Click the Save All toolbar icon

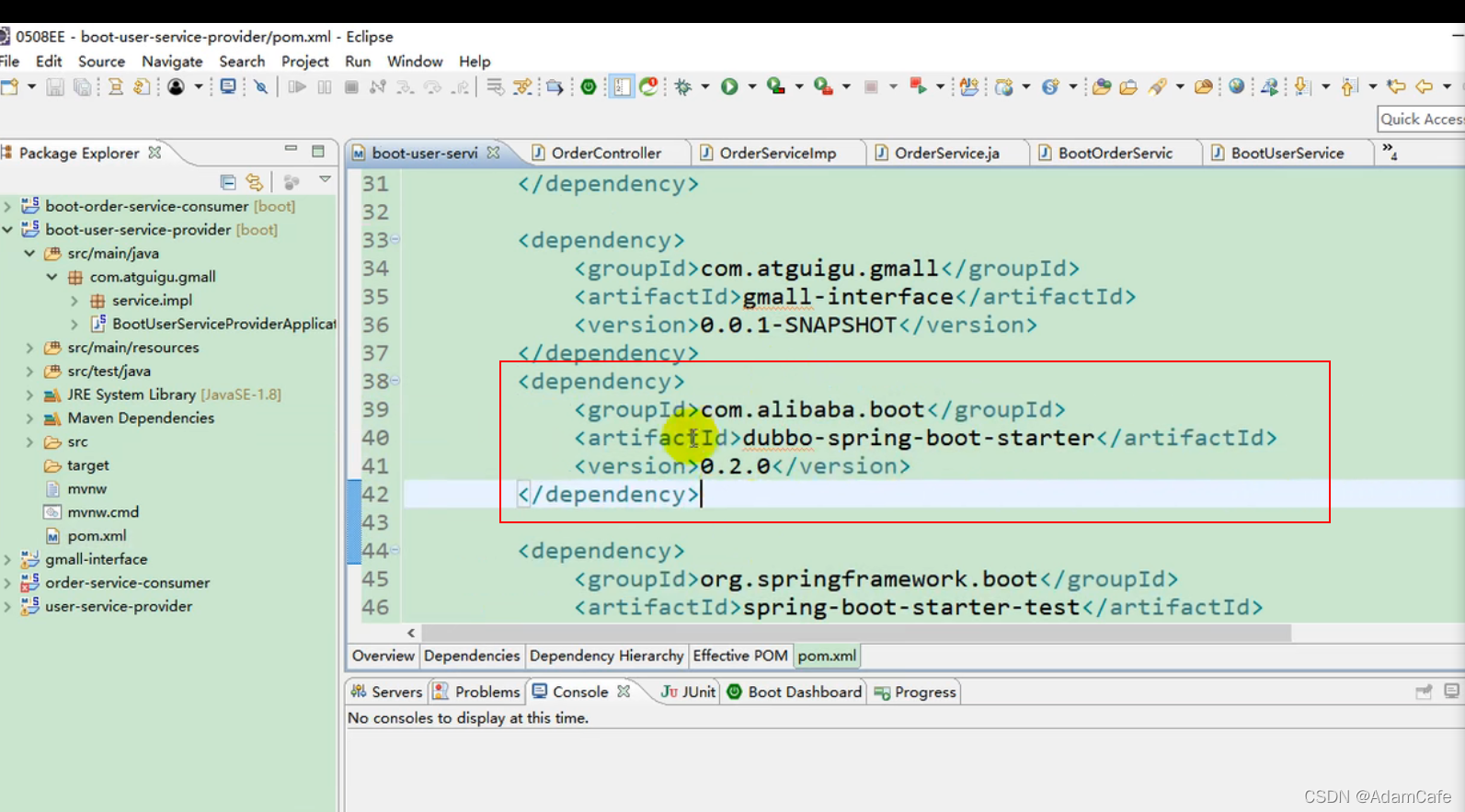83,86
